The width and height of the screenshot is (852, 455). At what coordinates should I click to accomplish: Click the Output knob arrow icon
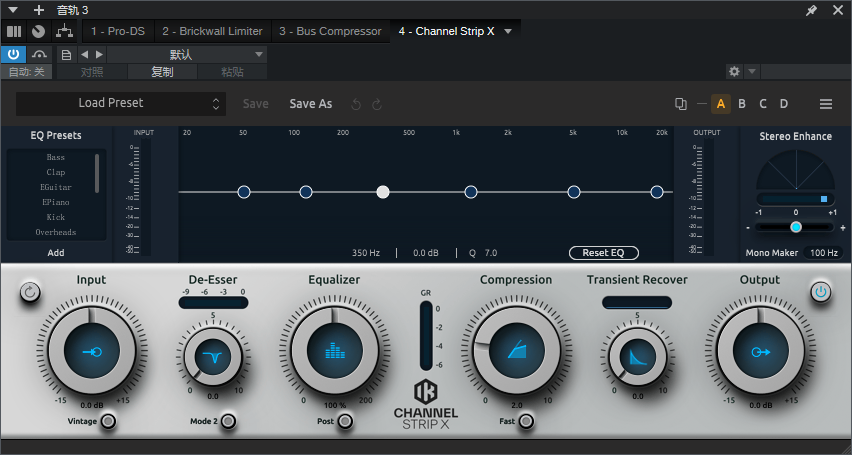pos(760,352)
